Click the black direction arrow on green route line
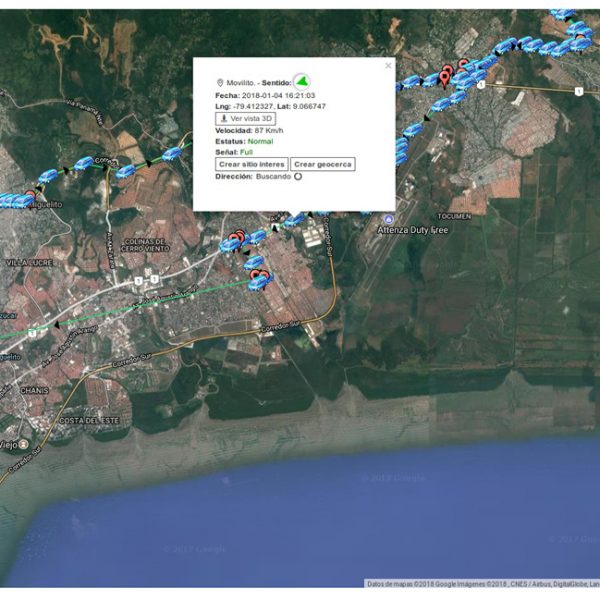Screen dimensions: 600x600 pyautogui.click(x=57, y=325)
